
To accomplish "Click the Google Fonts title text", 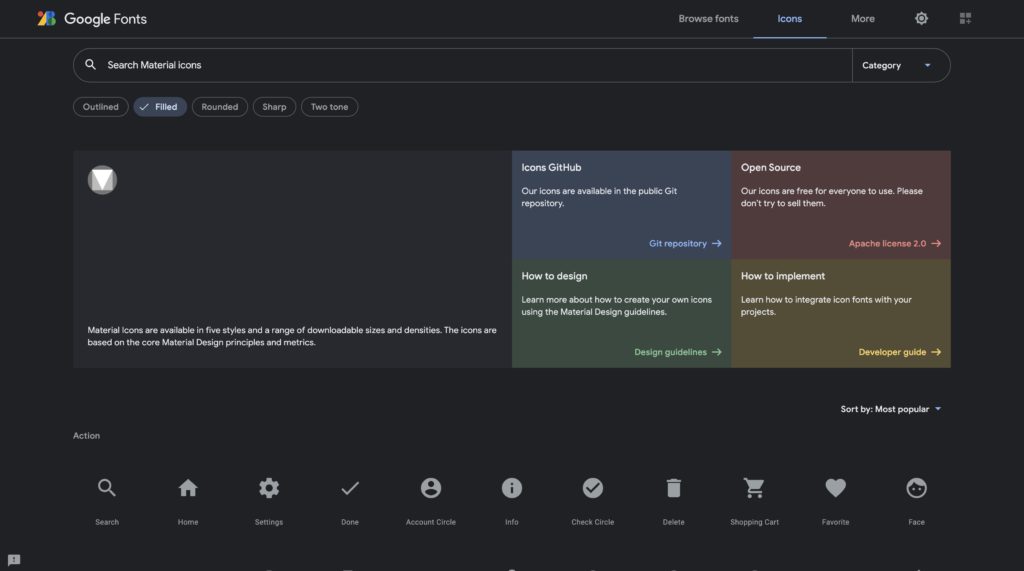I will pos(105,19).
